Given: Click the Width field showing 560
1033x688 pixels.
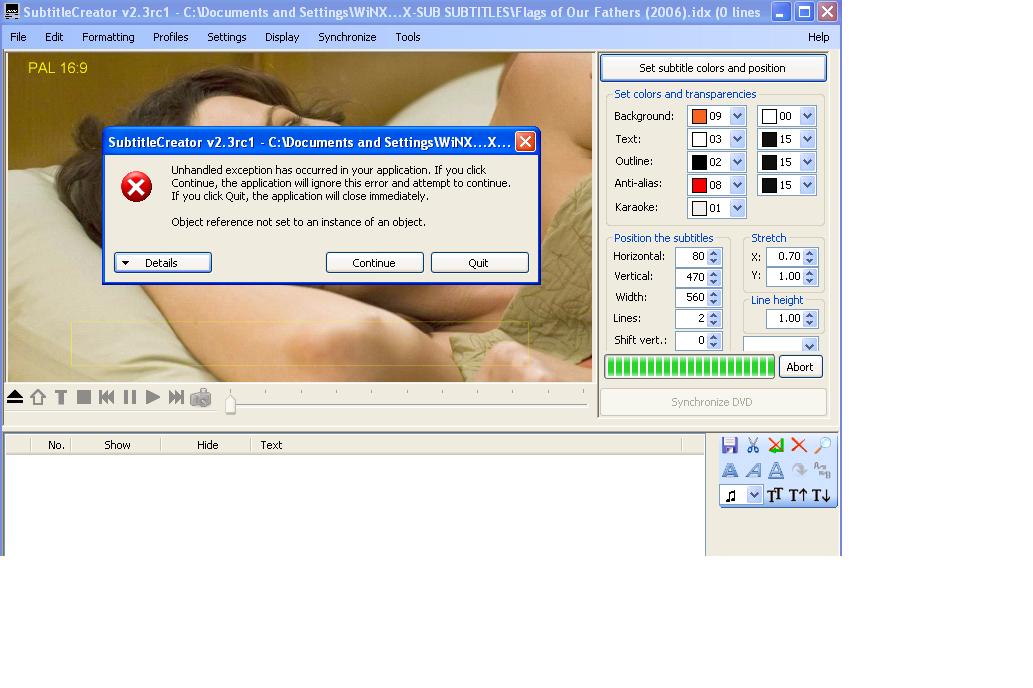Looking at the screenshot, I should [691, 297].
